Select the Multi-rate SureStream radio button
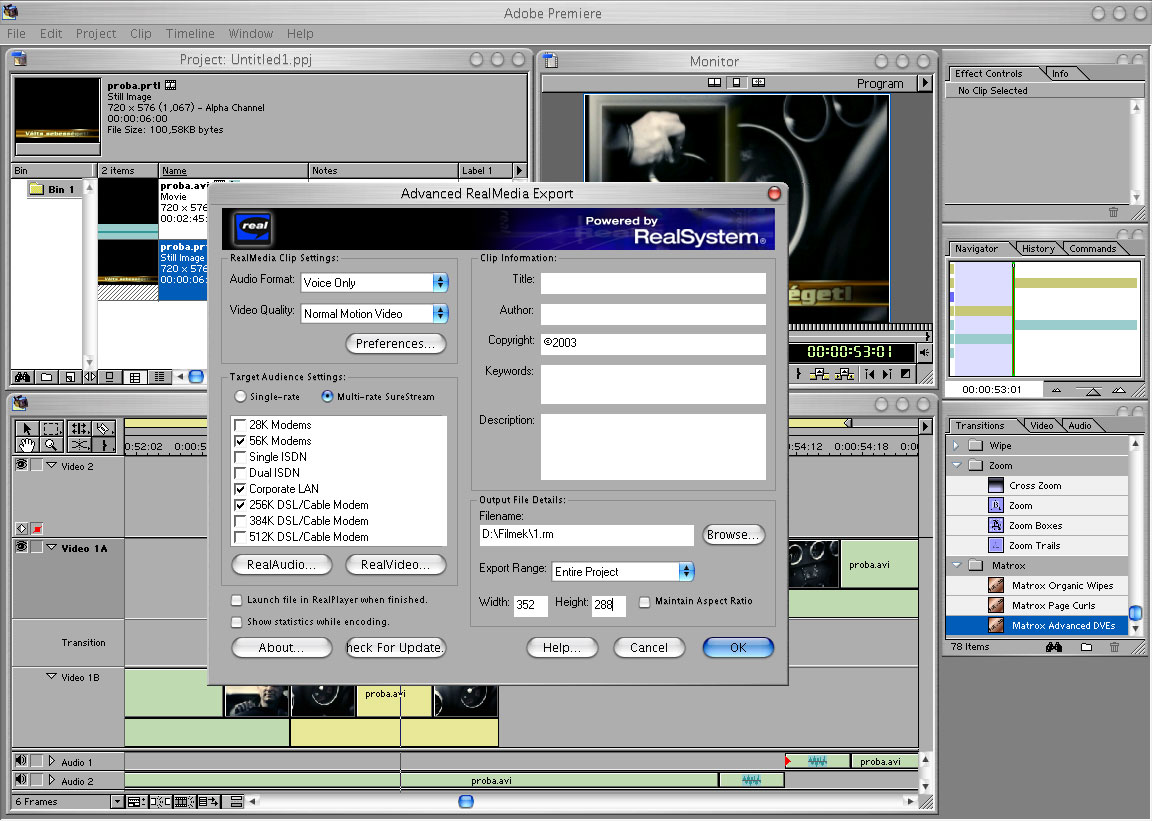Image resolution: width=1152 pixels, height=821 pixels. [x=327, y=396]
